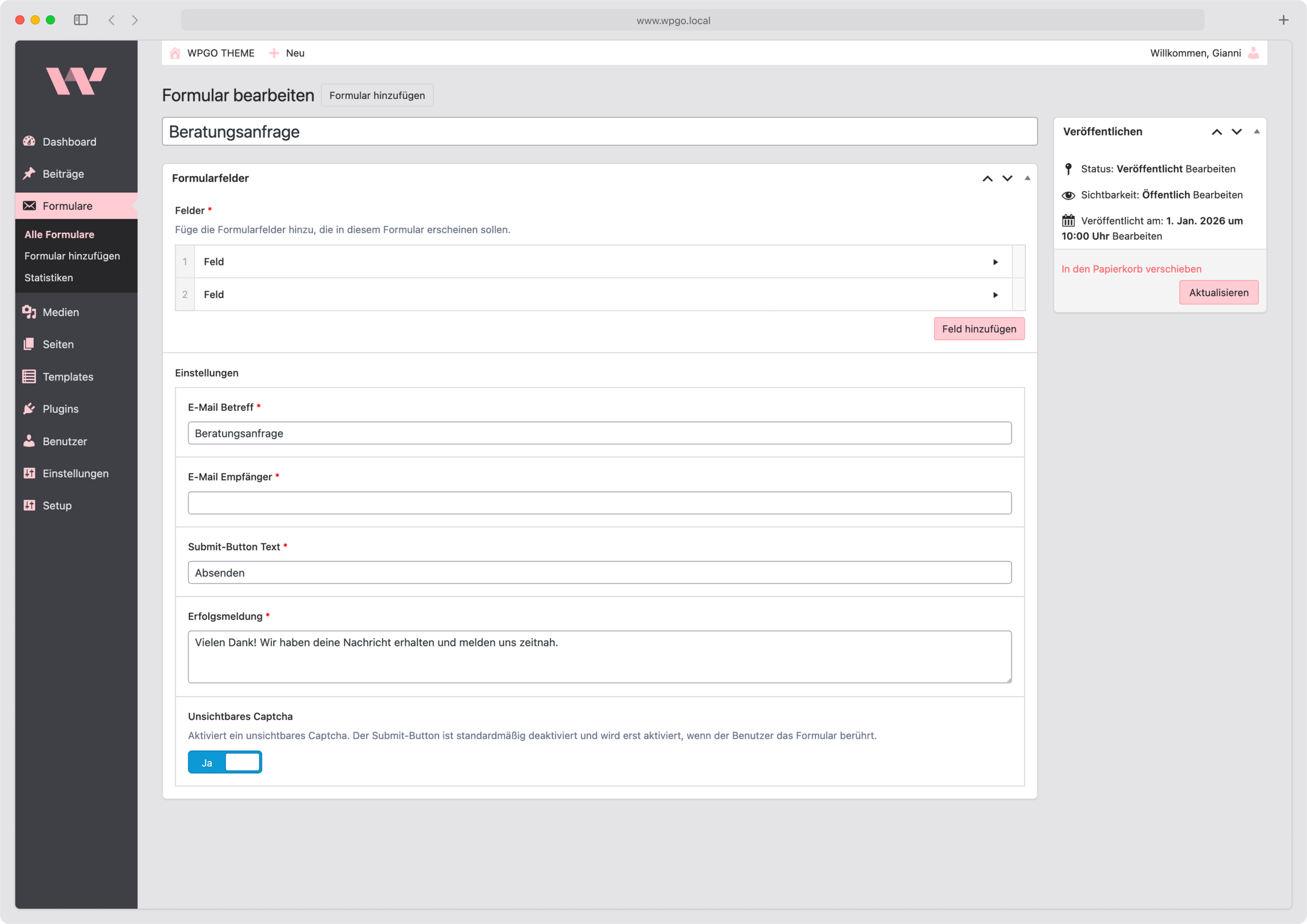
Task: Click the Medien media icon
Action: click(x=29, y=312)
